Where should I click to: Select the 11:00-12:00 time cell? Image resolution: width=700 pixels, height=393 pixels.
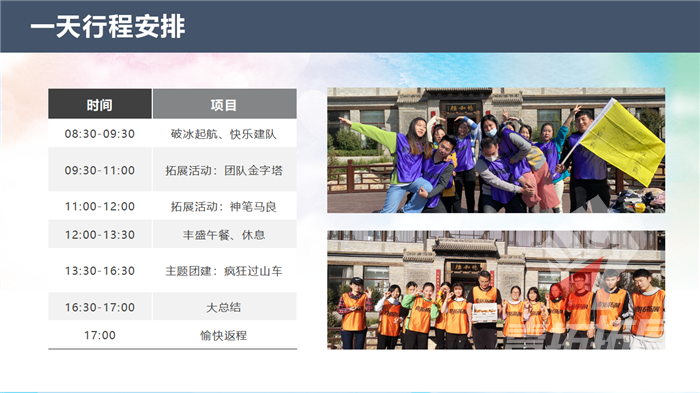tap(100, 206)
